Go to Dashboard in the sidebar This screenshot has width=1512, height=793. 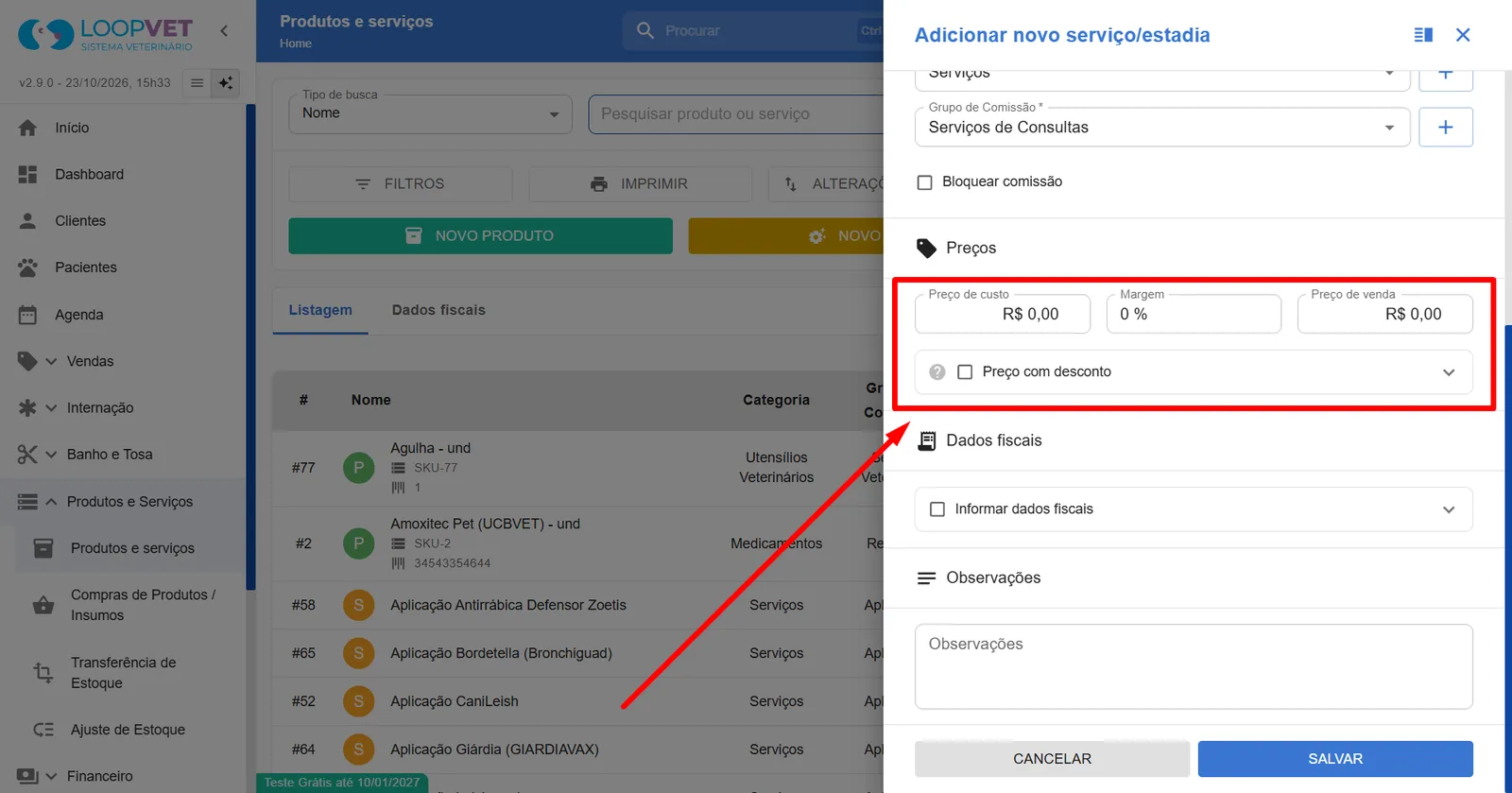[x=89, y=174]
